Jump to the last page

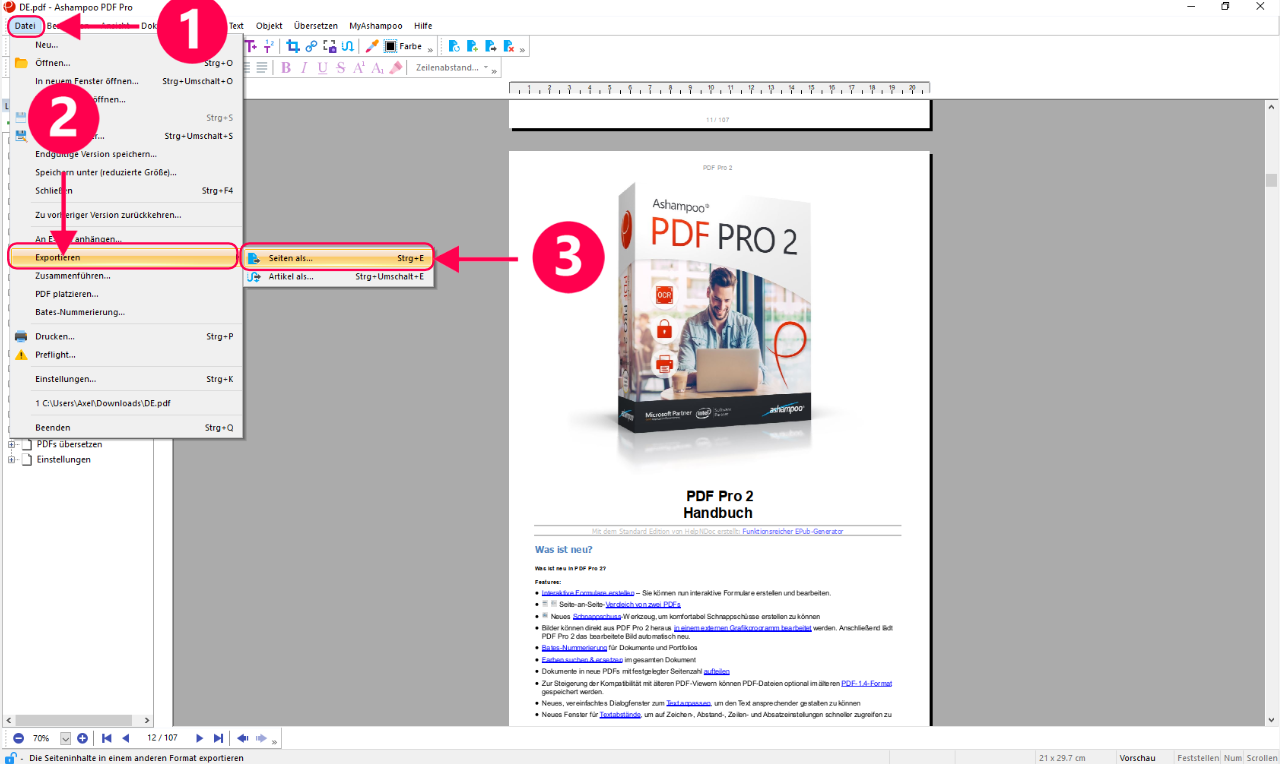(x=218, y=738)
